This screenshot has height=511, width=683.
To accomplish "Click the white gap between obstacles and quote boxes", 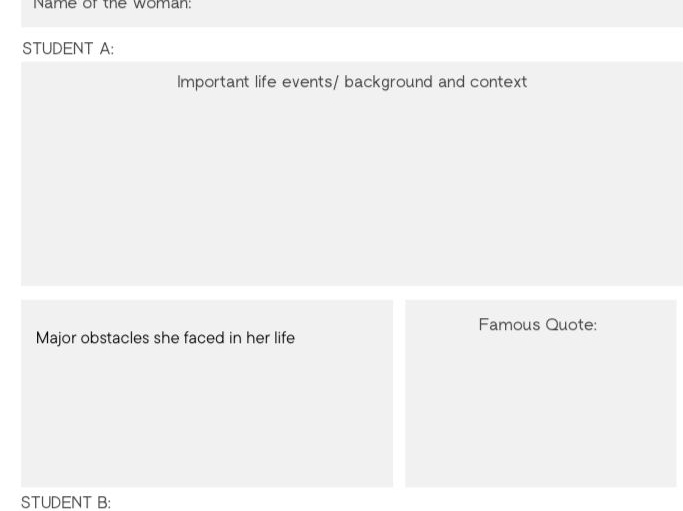I will pyautogui.click(x=399, y=393).
